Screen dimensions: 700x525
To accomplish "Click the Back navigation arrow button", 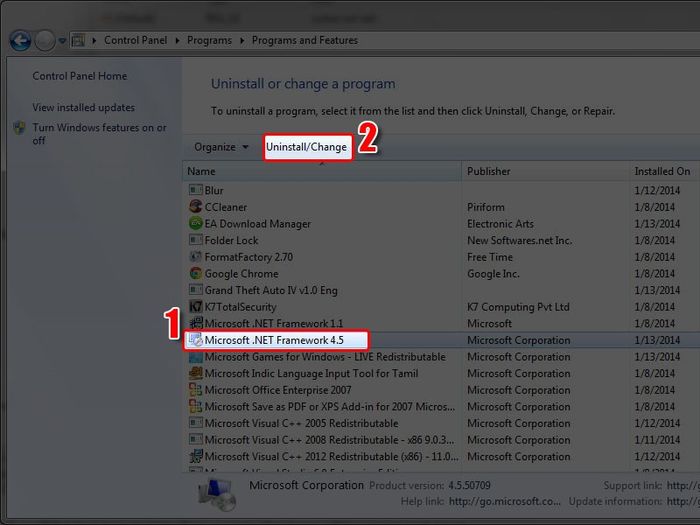I will pyautogui.click(x=21, y=41).
